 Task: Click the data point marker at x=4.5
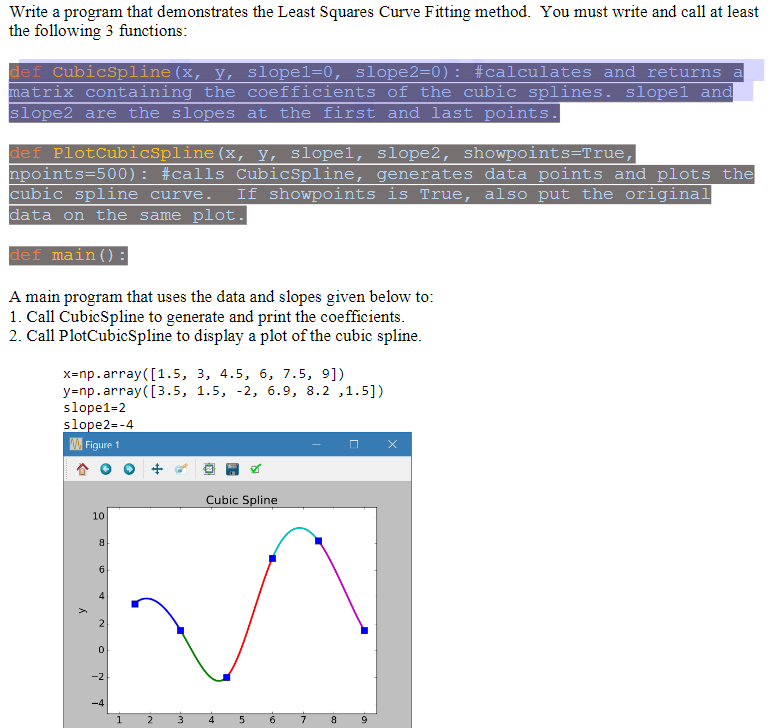226,677
